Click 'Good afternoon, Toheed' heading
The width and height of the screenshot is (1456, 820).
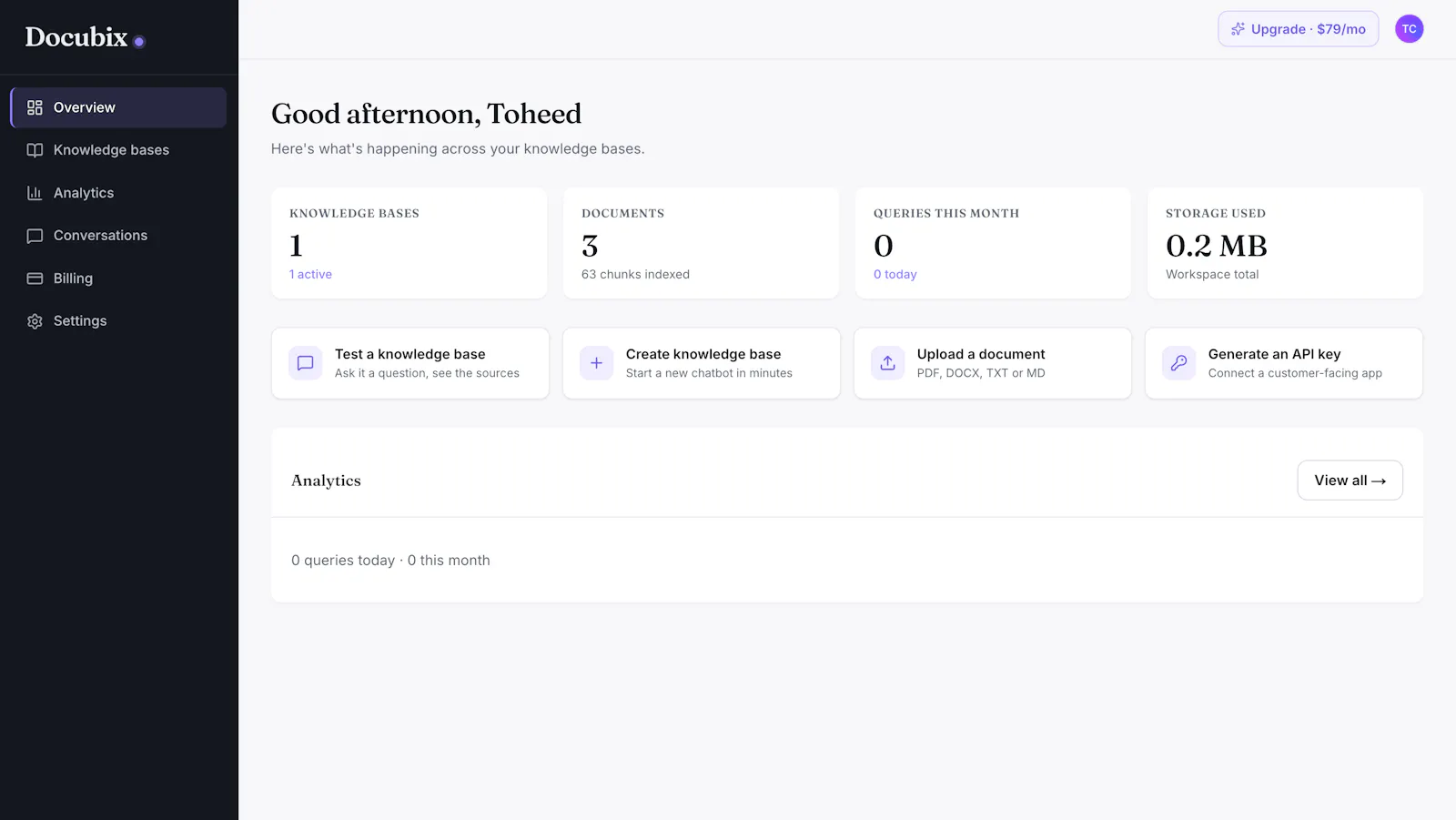click(426, 114)
